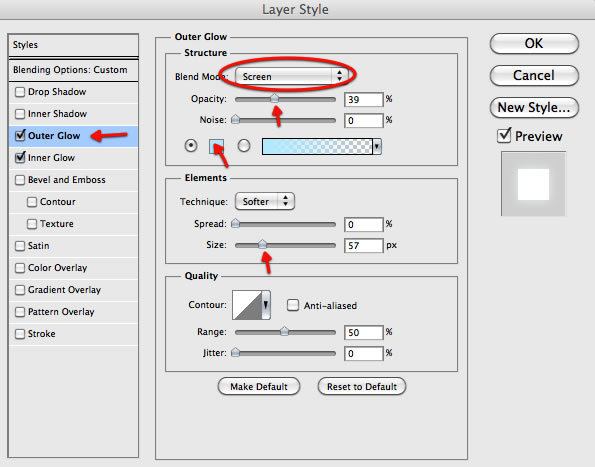
Task: Open the Bevel and Emboss settings label
Action: pyautogui.click(x=67, y=180)
